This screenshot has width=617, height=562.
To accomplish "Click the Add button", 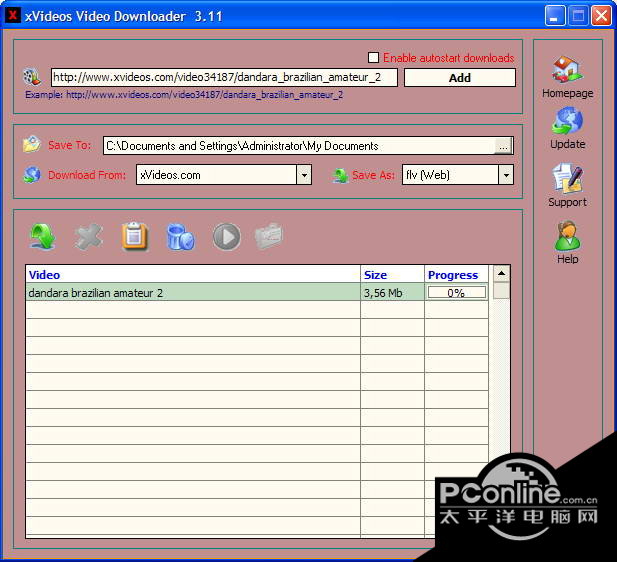I will coord(460,78).
